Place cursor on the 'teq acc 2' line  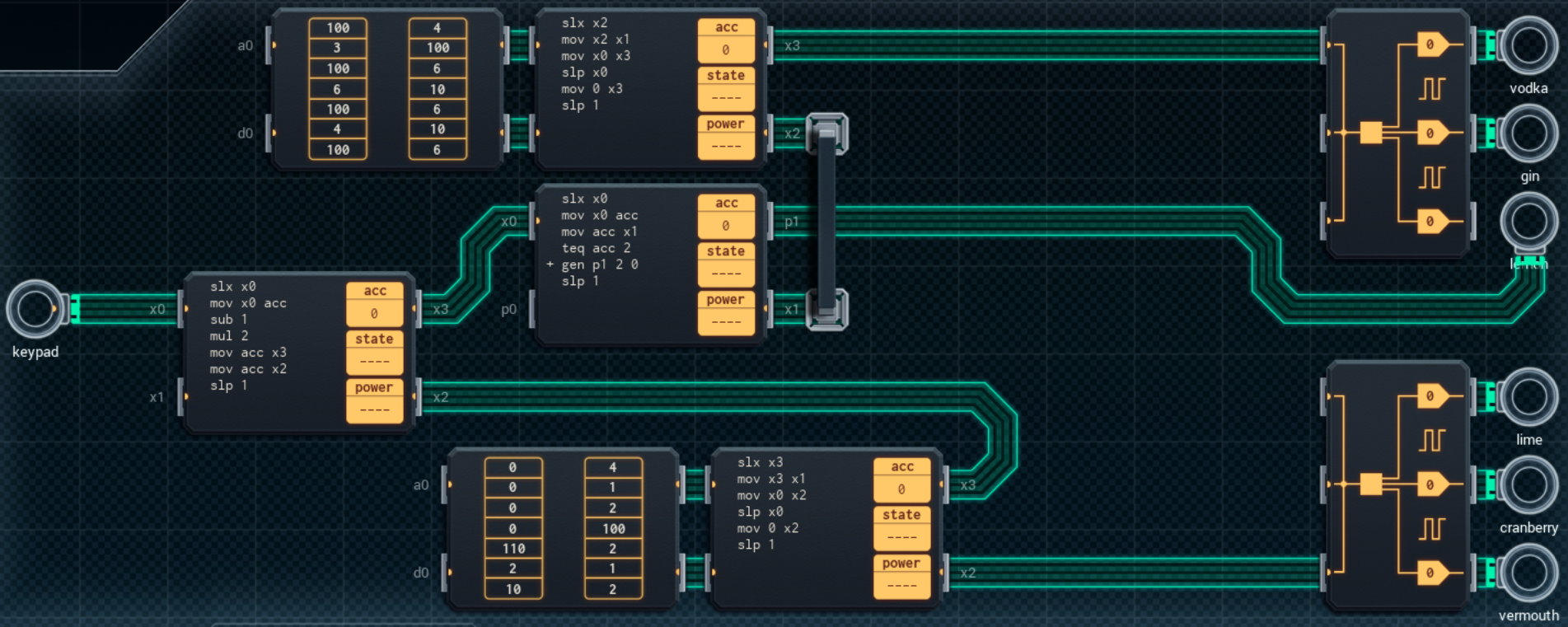coord(596,248)
